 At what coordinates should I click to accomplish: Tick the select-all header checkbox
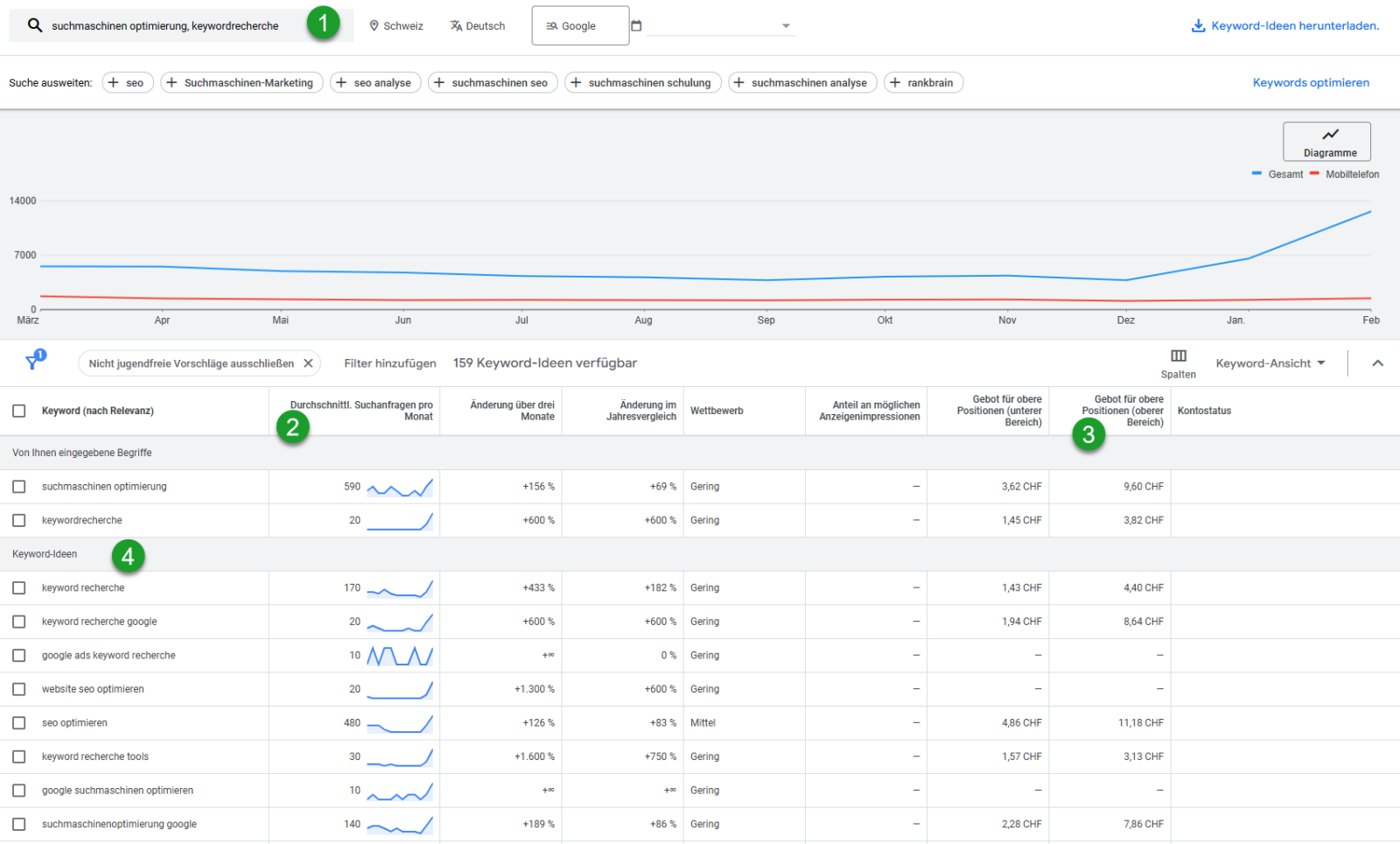pyautogui.click(x=19, y=411)
